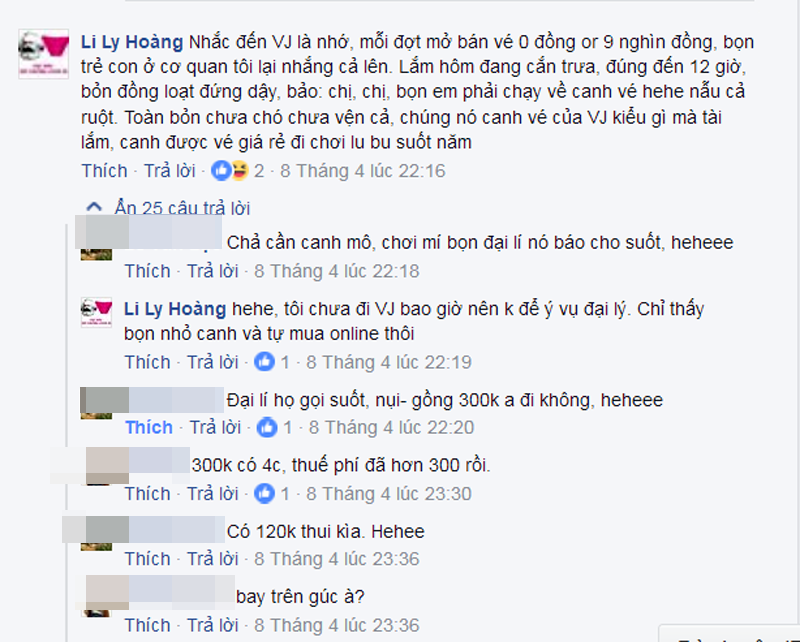View reactions via like icon on main comment

click(x=221, y=170)
